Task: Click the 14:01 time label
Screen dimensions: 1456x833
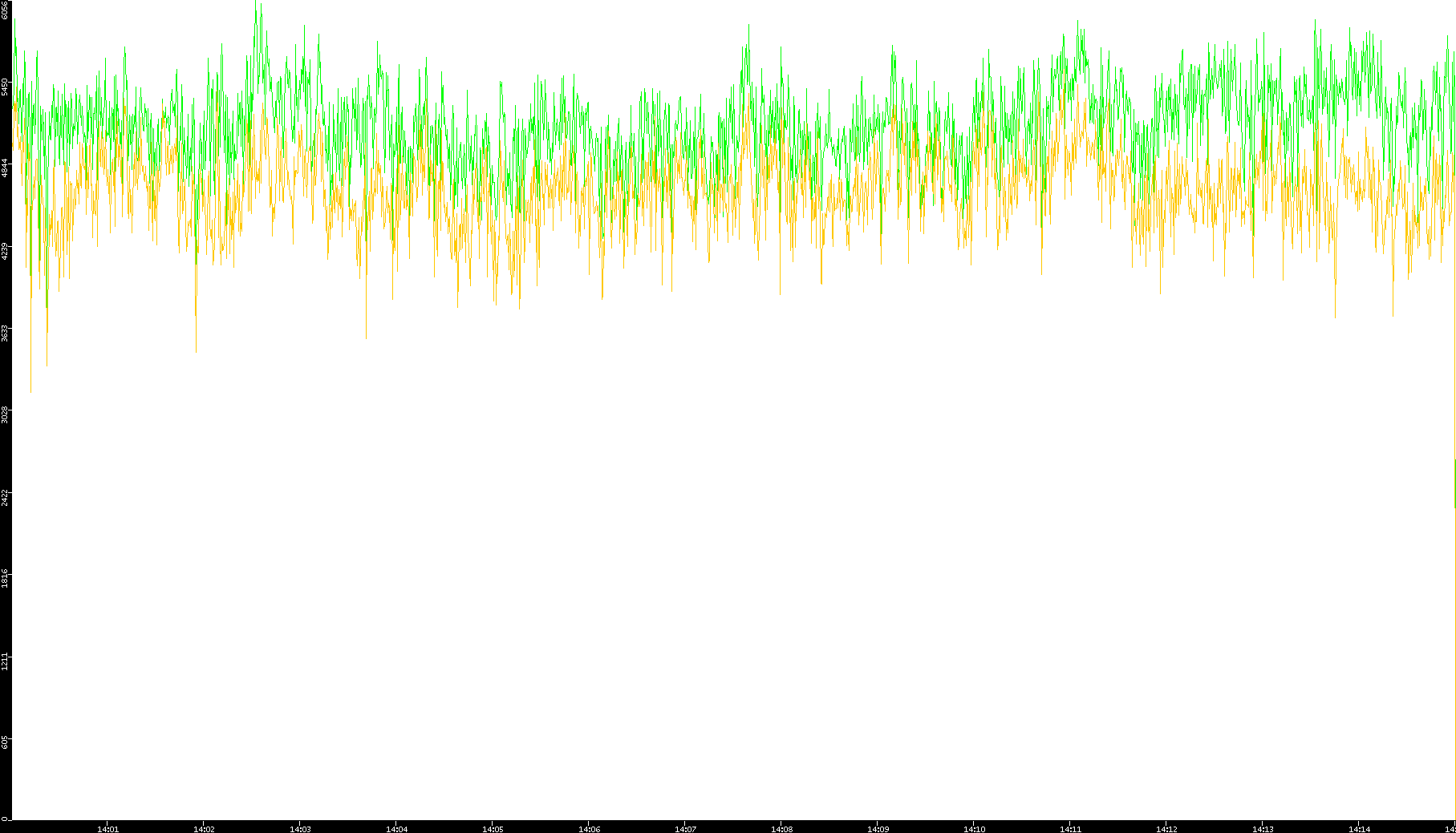Action: tap(107, 829)
